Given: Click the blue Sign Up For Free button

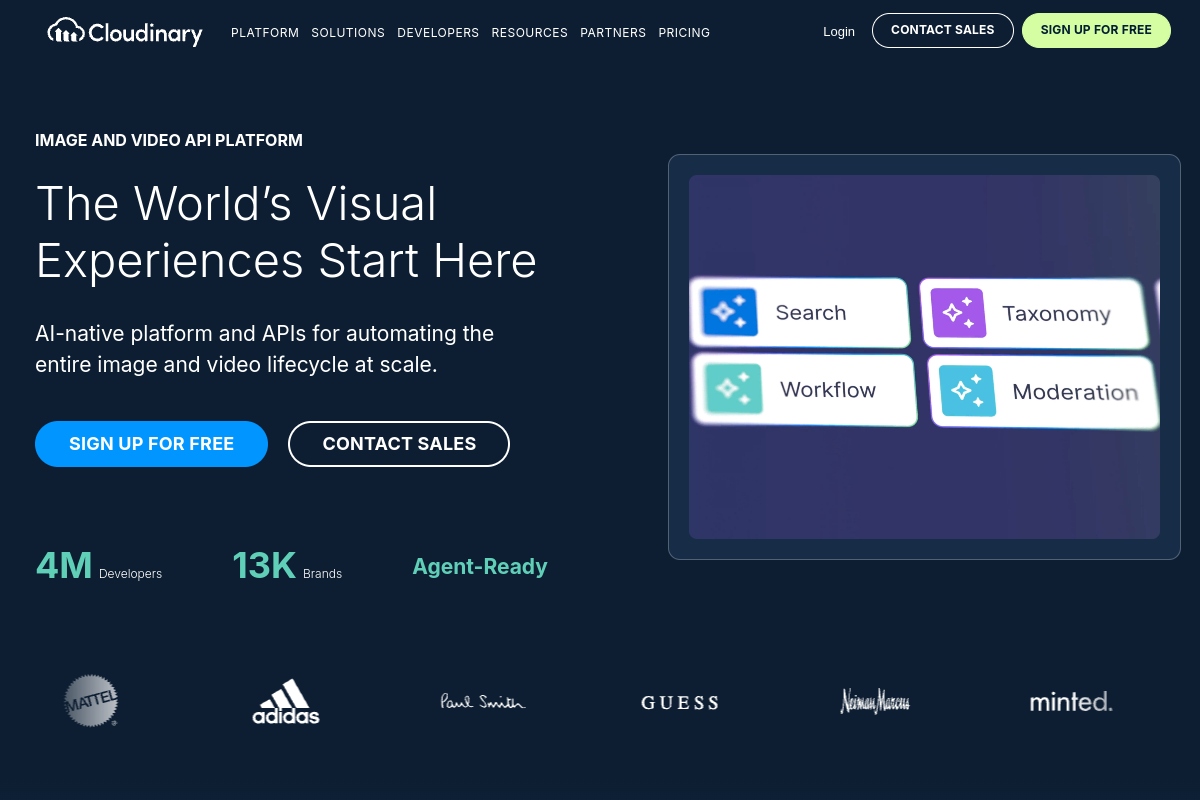Looking at the screenshot, I should coord(151,444).
